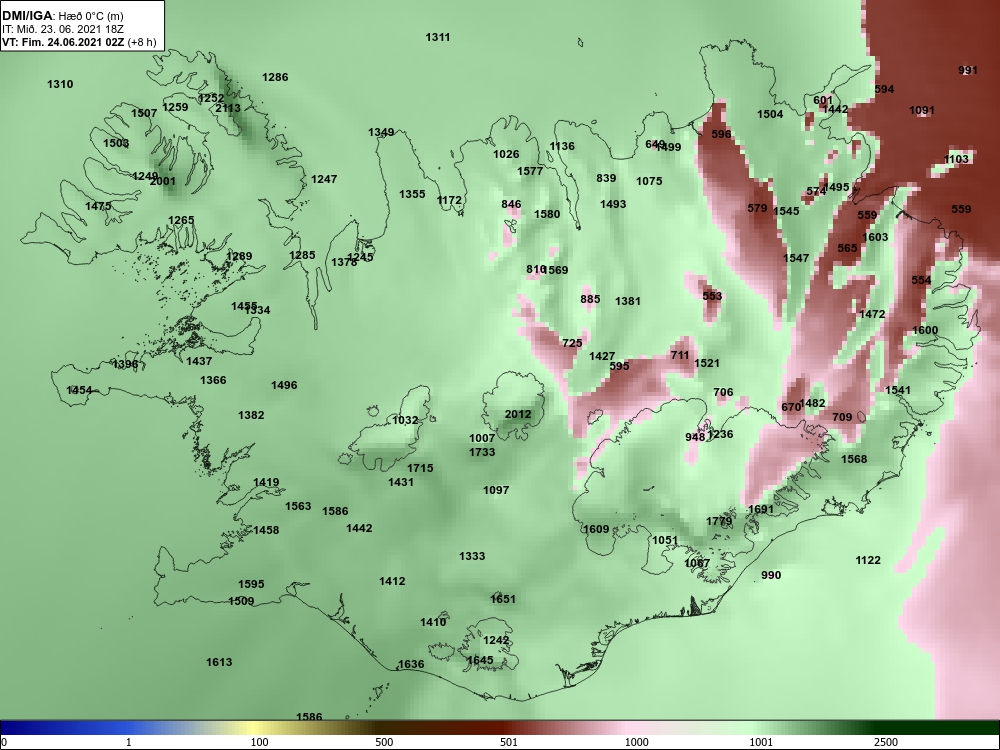This screenshot has width=1000, height=750.
Task: Select the map value 1103
Action: [956, 159]
